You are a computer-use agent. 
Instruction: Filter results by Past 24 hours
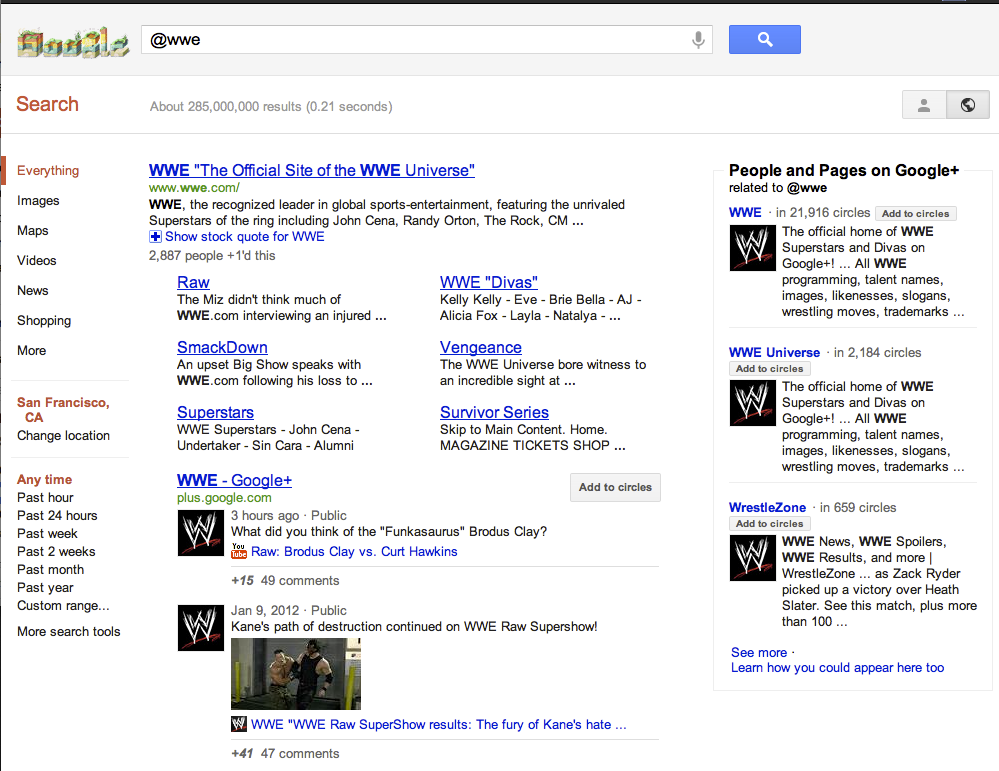57,515
